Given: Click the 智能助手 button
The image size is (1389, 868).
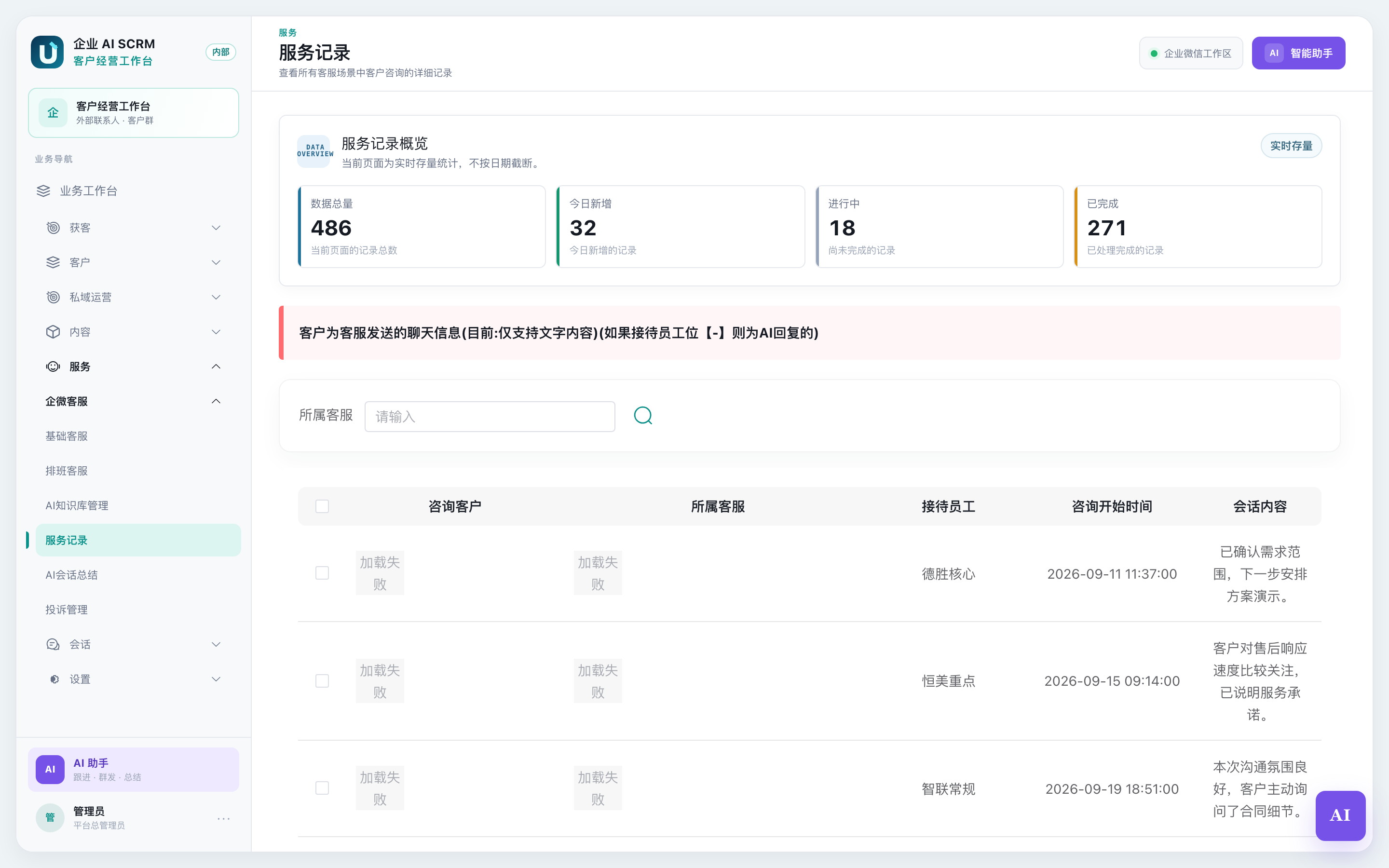Looking at the screenshot, I should (1298, 54).
